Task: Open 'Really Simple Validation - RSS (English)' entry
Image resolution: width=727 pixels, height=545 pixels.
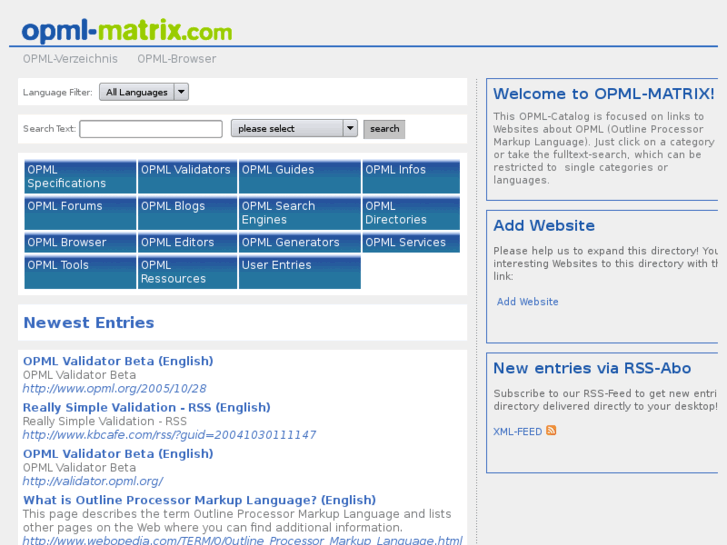Action: [x=147, y=407]
